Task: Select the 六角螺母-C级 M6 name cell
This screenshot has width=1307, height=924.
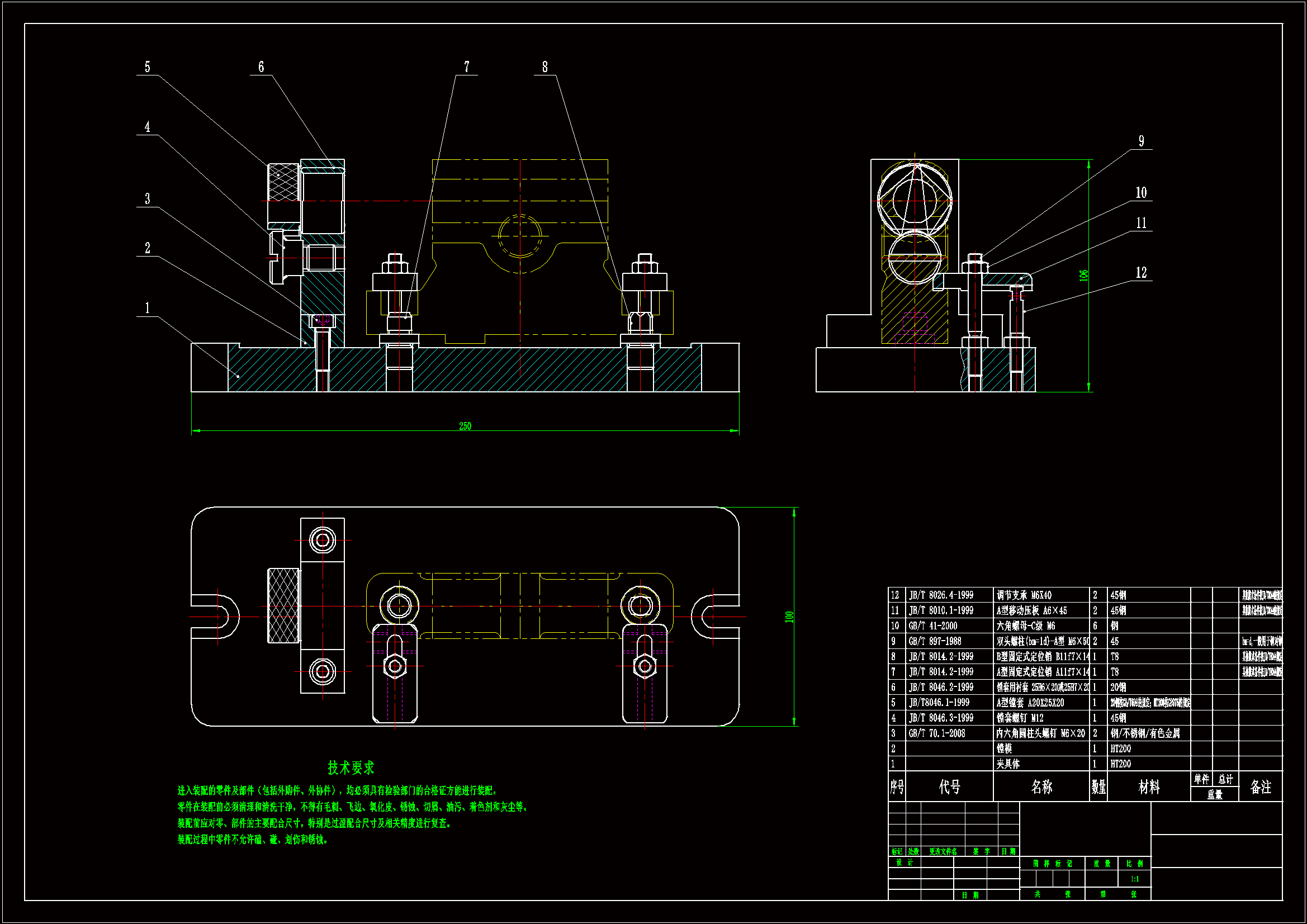Action: pyautogui.click(x=1025, y=626)
